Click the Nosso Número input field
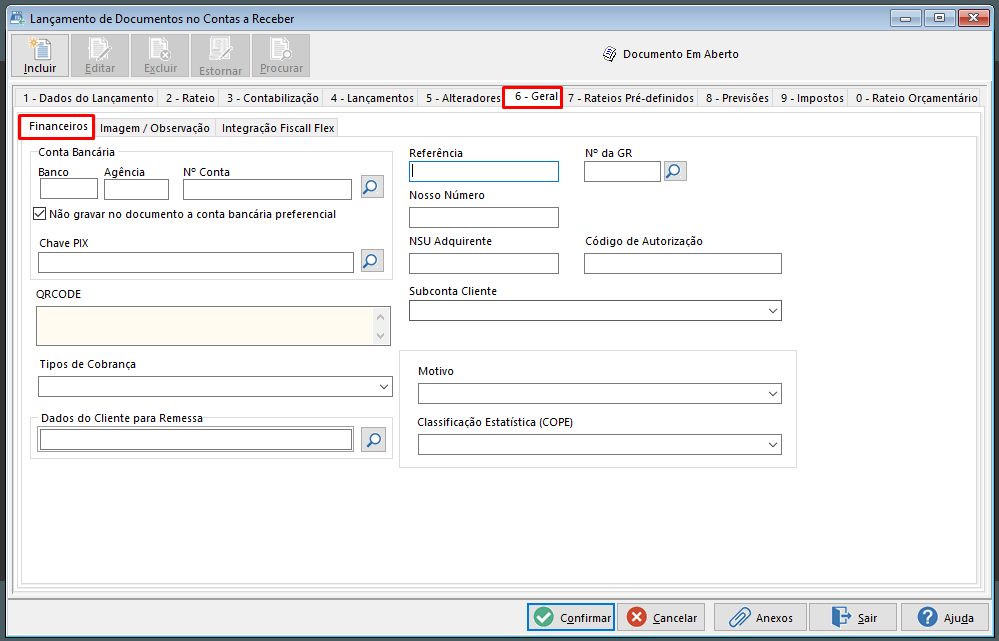Screen dimensions: 999x641 484,217
